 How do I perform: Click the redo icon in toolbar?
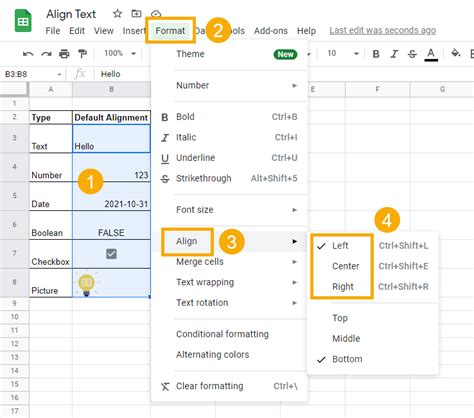(x=46, y=53)
